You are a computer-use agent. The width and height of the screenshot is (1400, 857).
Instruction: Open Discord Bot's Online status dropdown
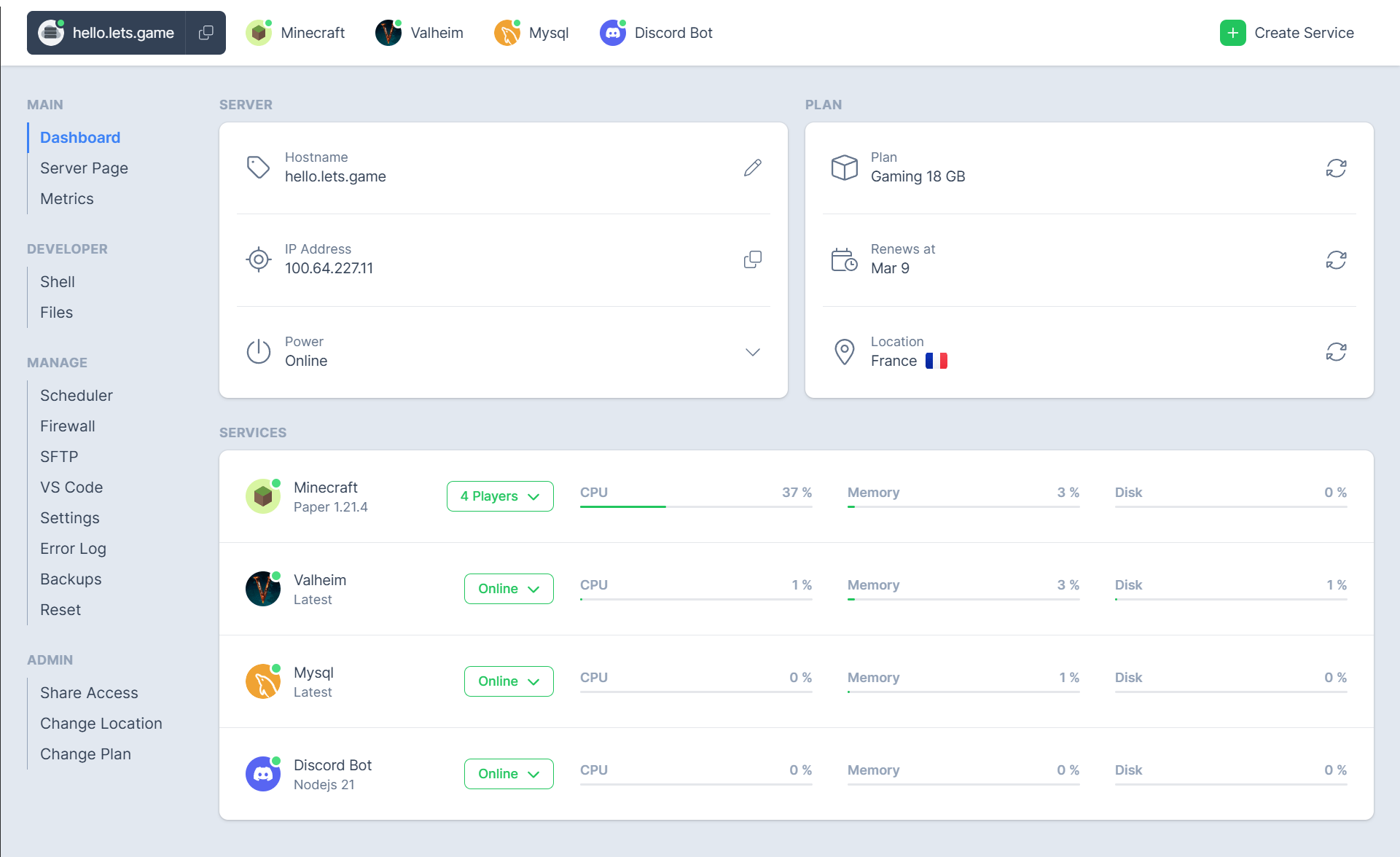509,774
